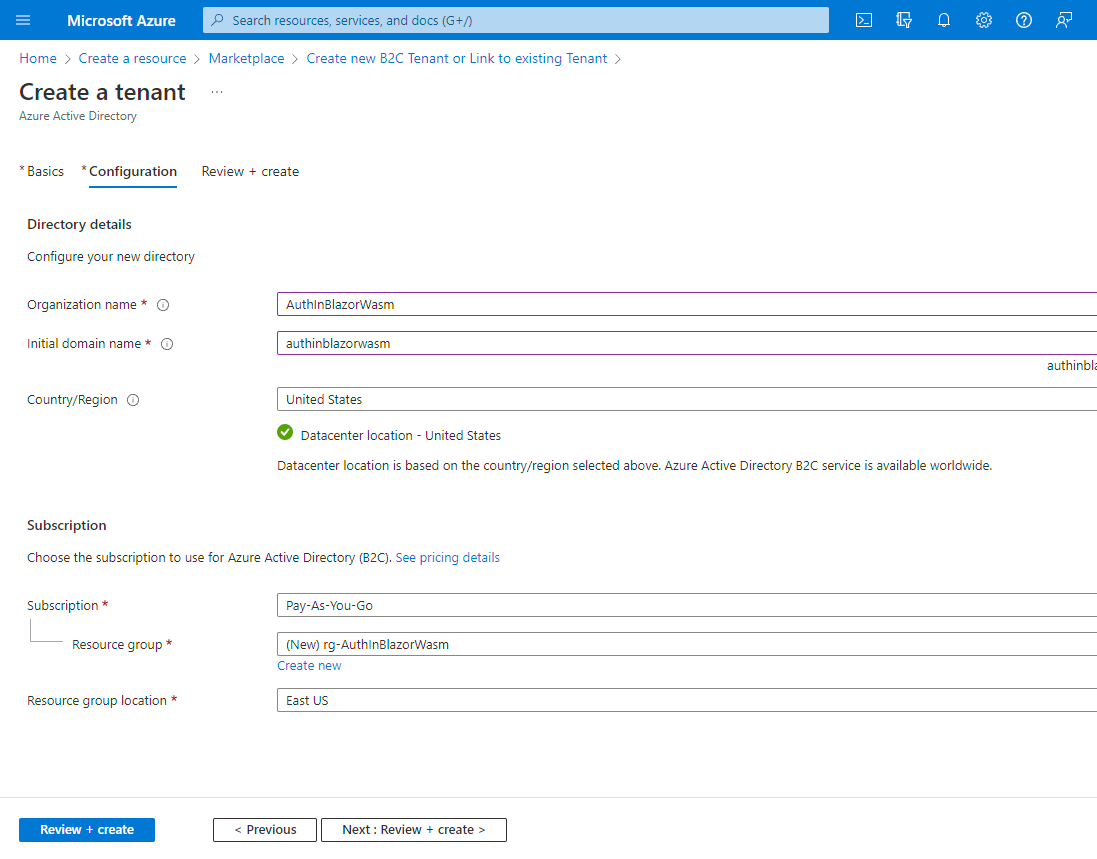Click the Create a tenant title
Image resolution: width=1097 pixels, height=859 pixels.
coord(102,92)
